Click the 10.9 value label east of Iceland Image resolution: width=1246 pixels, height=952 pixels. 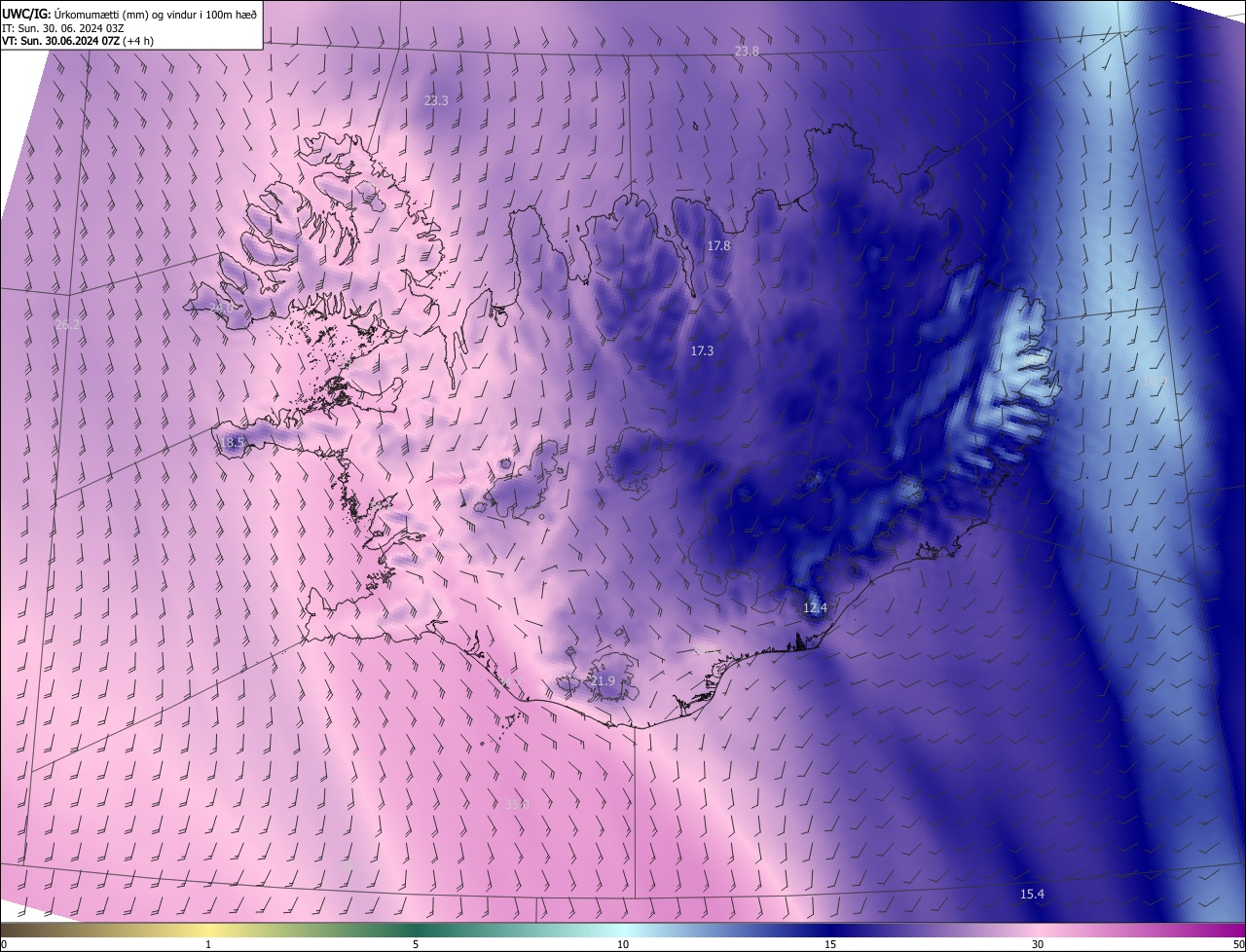click(1154, 382)
